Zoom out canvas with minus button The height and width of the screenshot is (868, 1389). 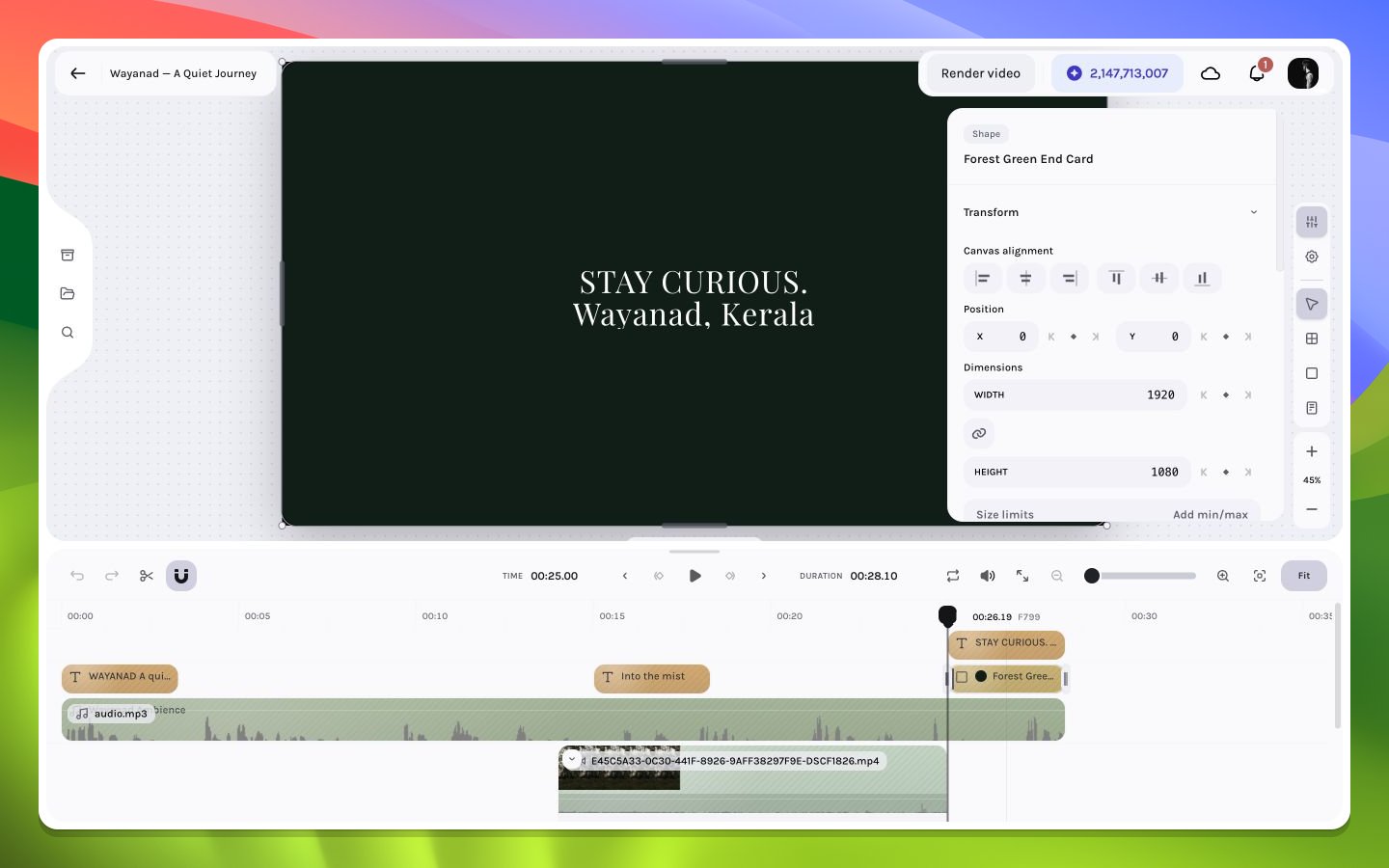pos(1312,509)
